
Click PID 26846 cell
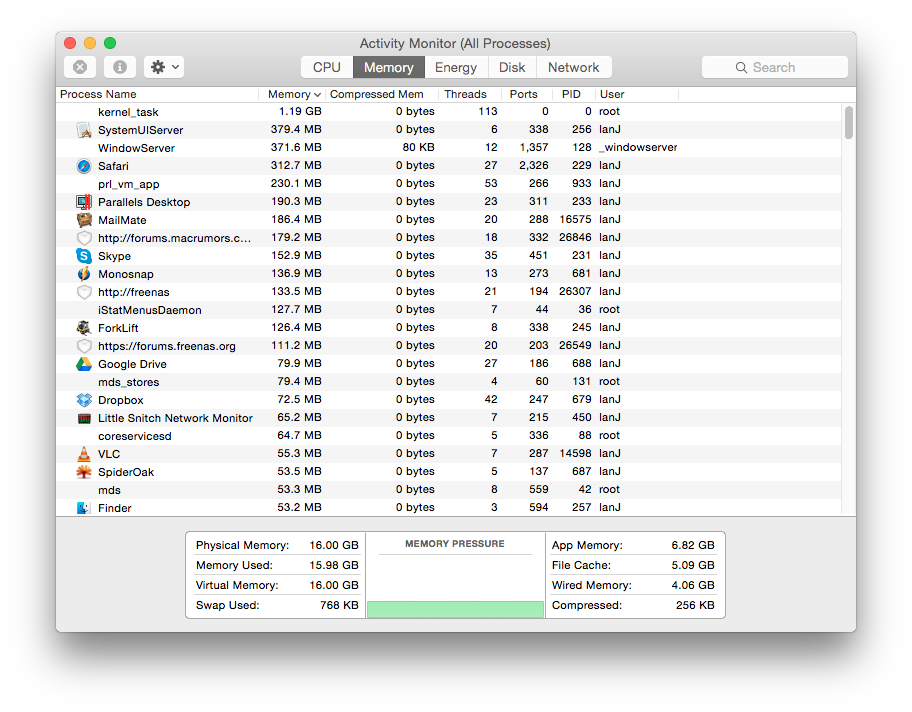[575, 237]
